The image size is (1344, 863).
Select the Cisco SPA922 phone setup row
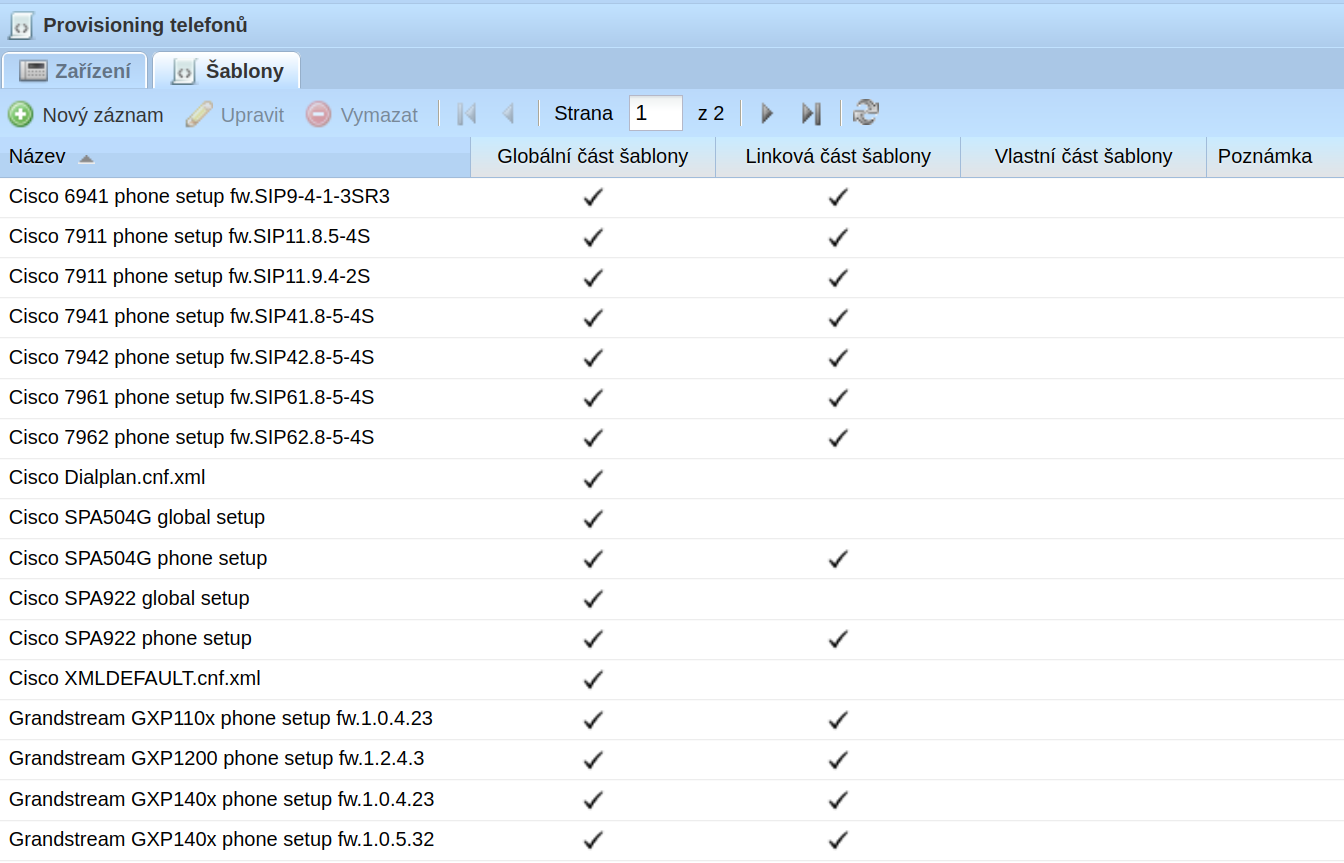pyautogui.click(x=672, y=640)
